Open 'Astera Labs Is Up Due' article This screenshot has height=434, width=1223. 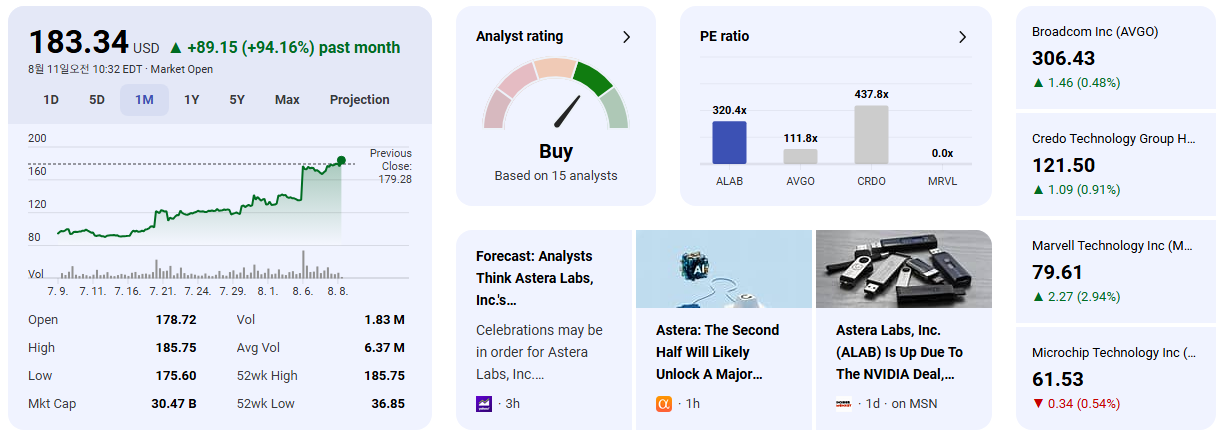pos(904,330)
